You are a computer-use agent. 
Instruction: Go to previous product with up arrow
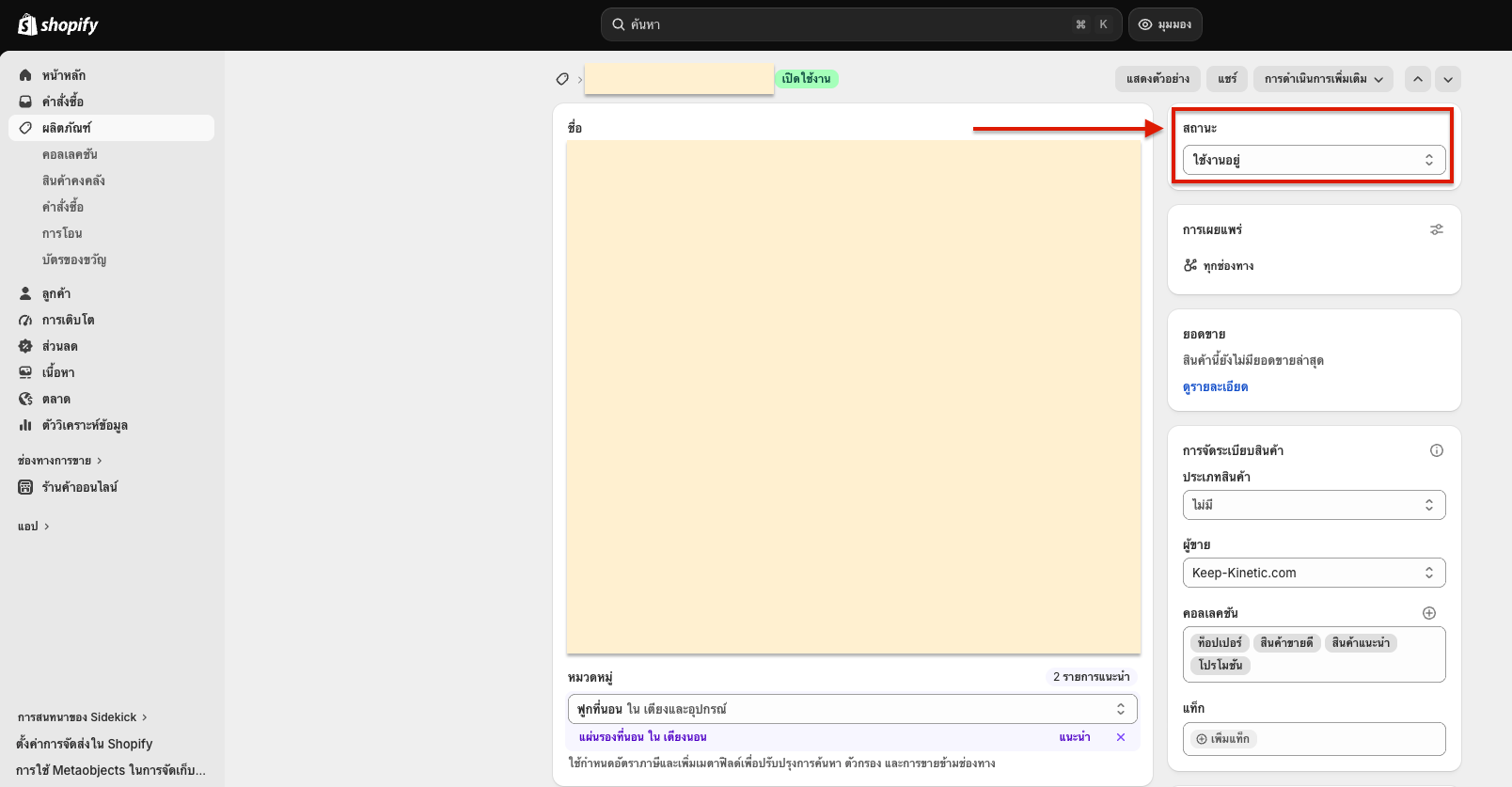1417,79
